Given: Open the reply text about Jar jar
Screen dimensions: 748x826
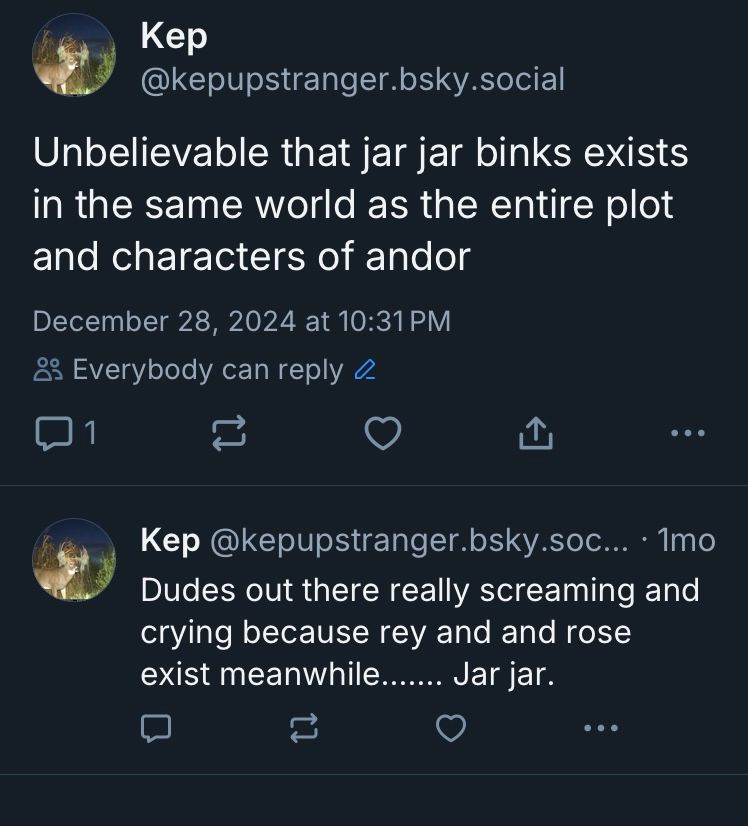Looking at the screenshot, I should 420,632.
